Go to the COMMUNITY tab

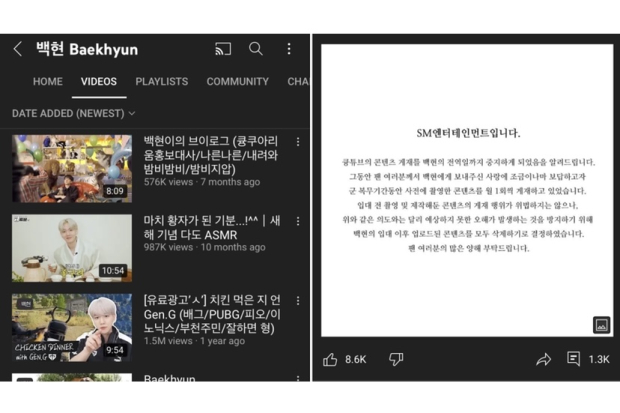(238, 81)
